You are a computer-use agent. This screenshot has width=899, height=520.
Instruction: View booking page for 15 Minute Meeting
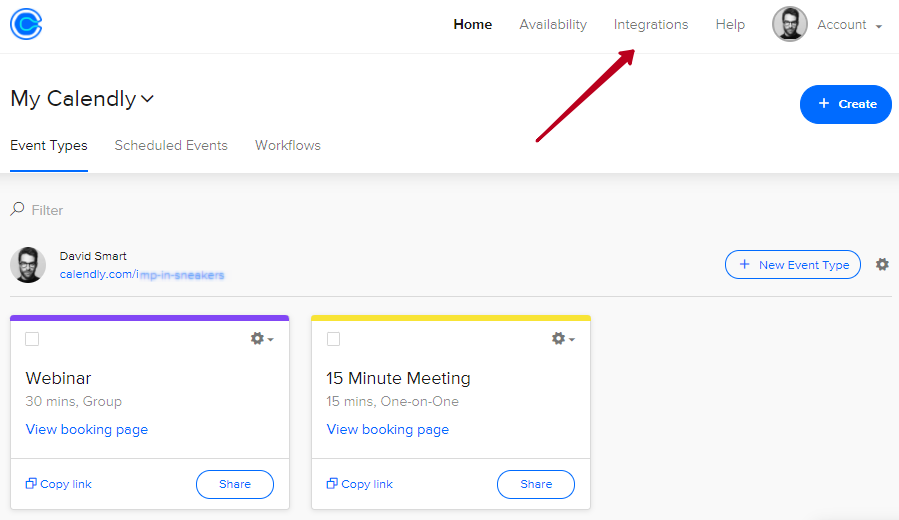pos(388,429)
